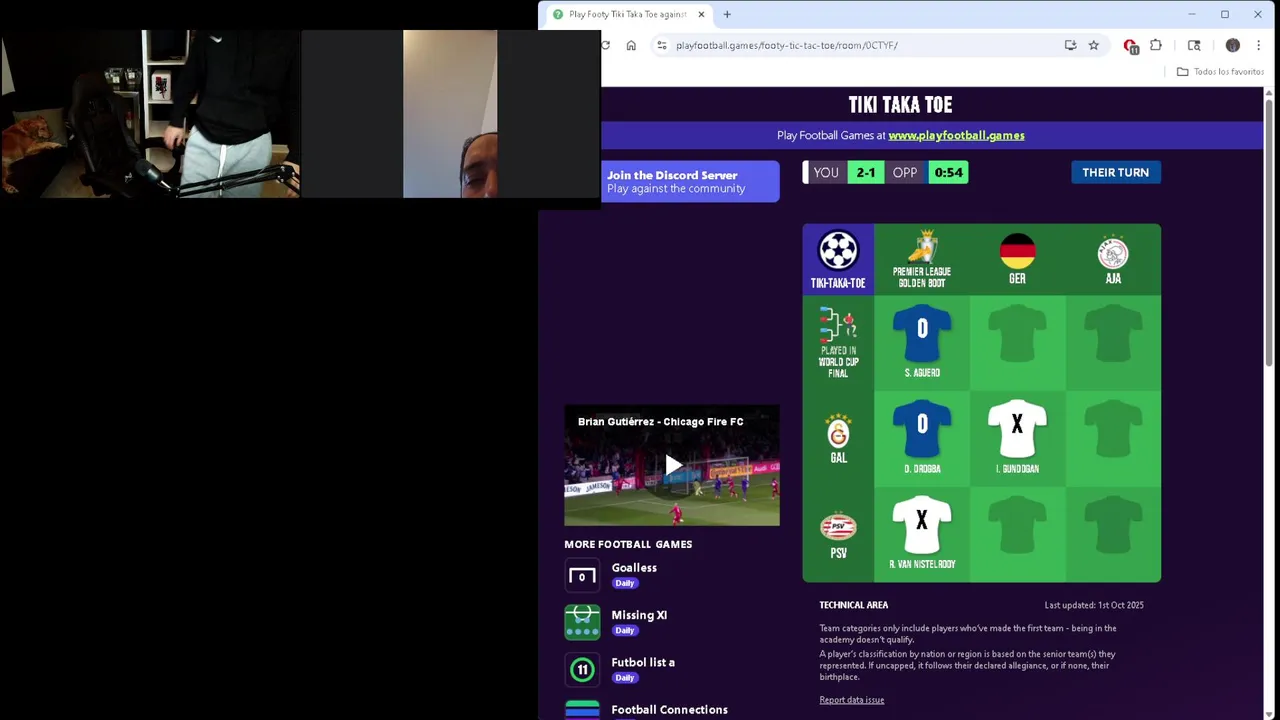
Task: Pick the empty World Cup Final and GER cell
Action: coord(1017,343)
